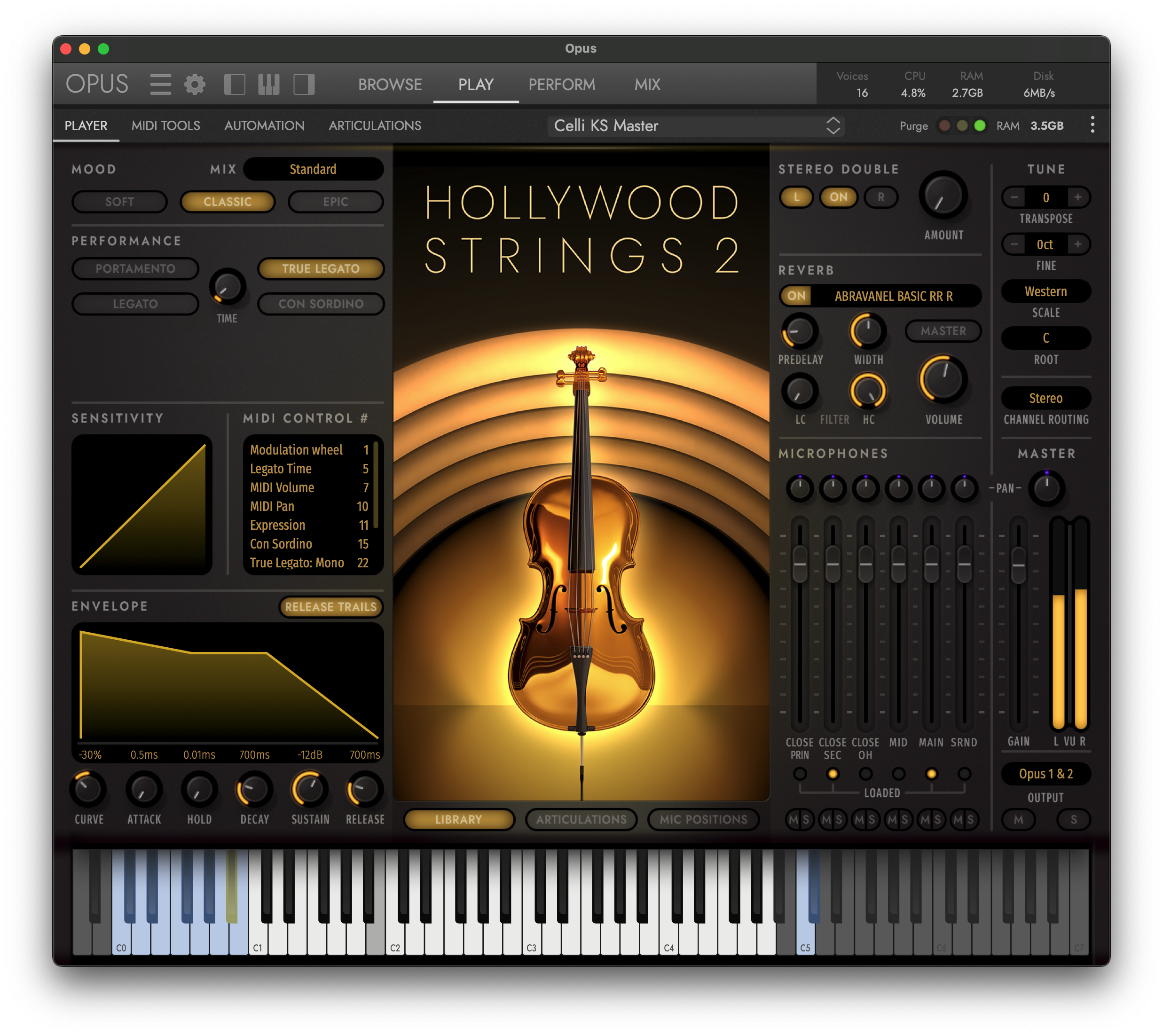The image size is (1163, 1036).
Task: Click the green Purge indicator dot
Action: (x=980, y=125)
